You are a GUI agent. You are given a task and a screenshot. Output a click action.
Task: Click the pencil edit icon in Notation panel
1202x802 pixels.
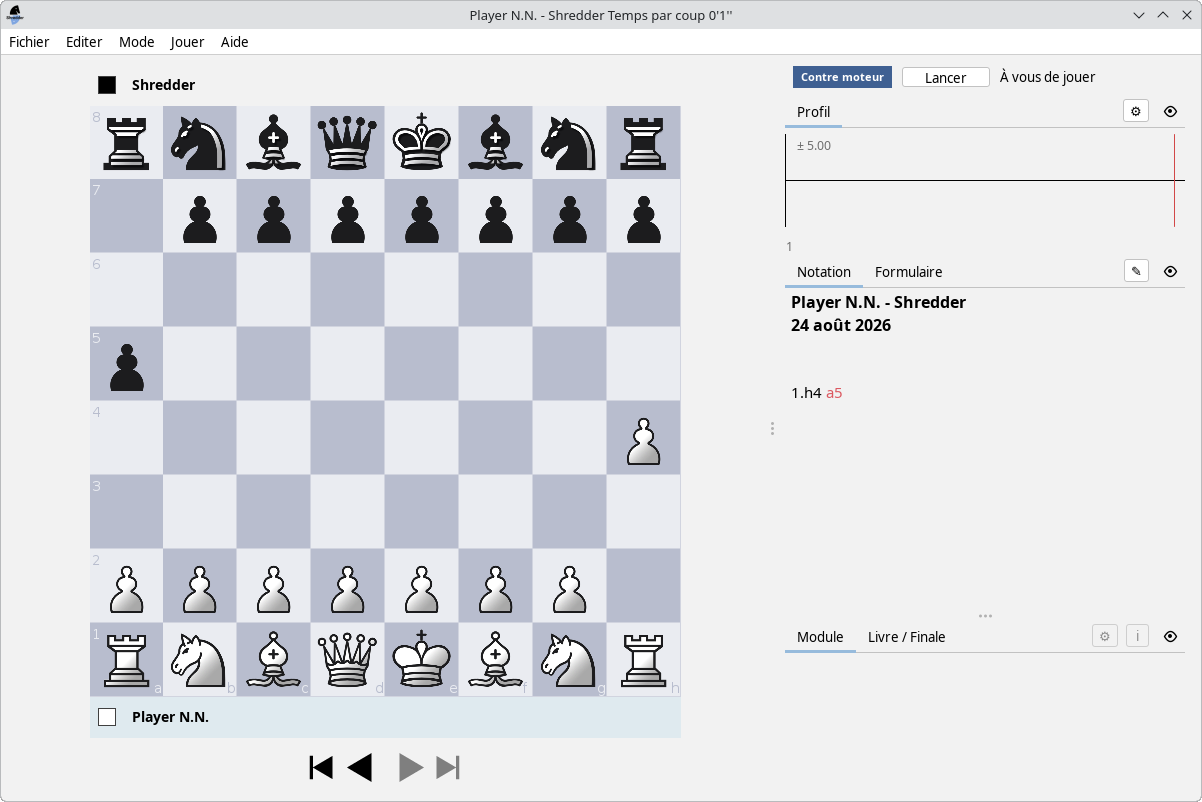click(1136, 271)
